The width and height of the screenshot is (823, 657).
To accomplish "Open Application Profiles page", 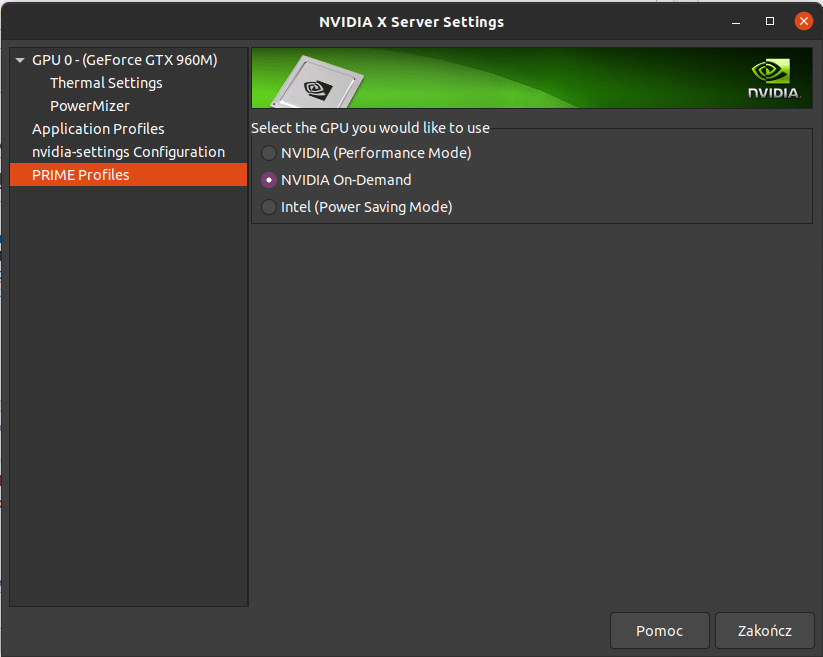I will tap(98, 129).
